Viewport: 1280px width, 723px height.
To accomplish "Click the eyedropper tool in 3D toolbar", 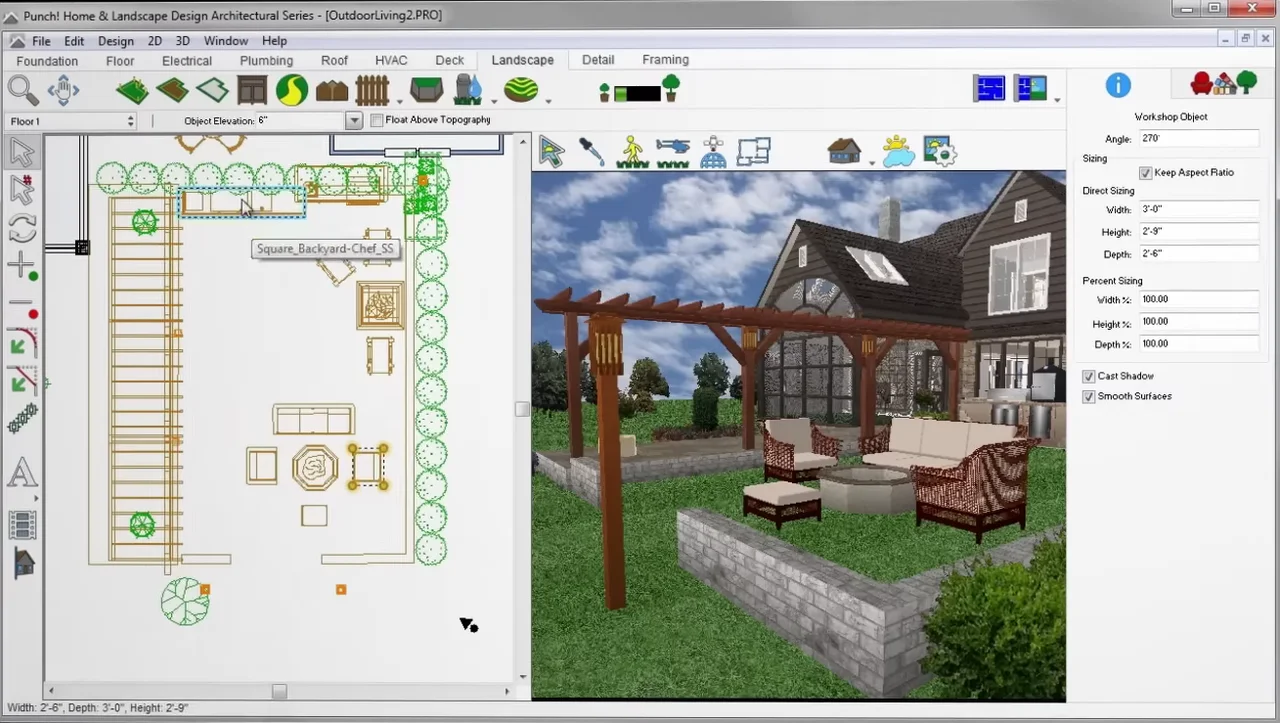I will [592, 151].
